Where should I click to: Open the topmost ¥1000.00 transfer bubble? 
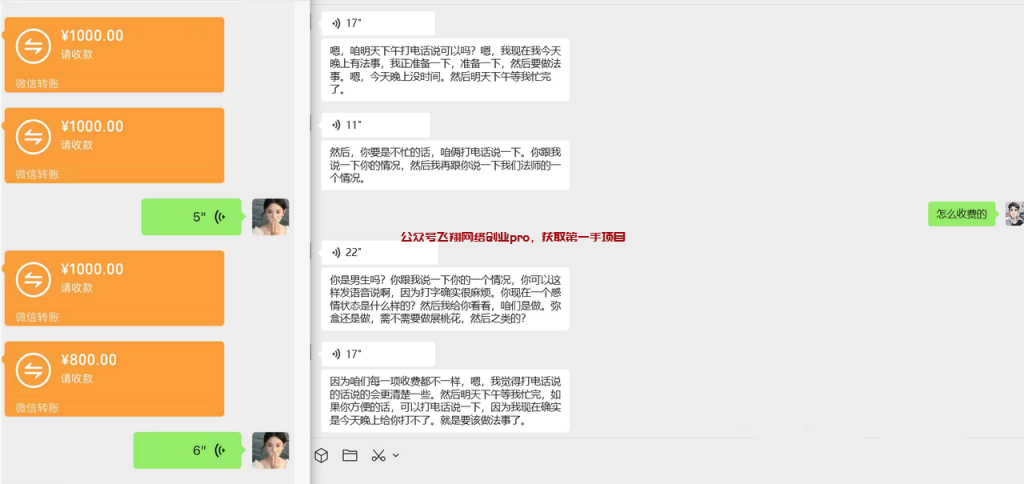114,54
